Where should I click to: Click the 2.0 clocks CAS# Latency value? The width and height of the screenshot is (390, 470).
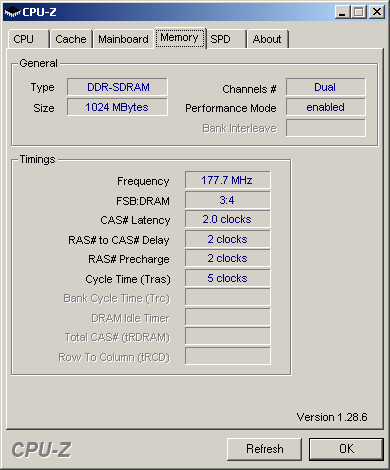(228, 219)
